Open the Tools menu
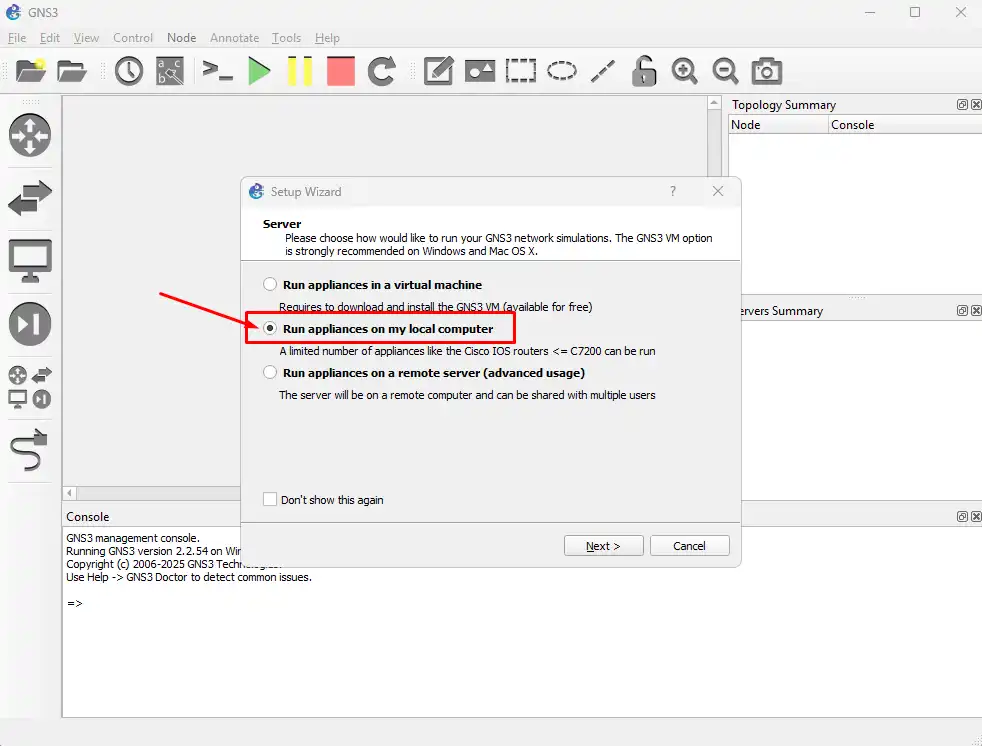This screenshot has height=746, width=982. [286, 38]
